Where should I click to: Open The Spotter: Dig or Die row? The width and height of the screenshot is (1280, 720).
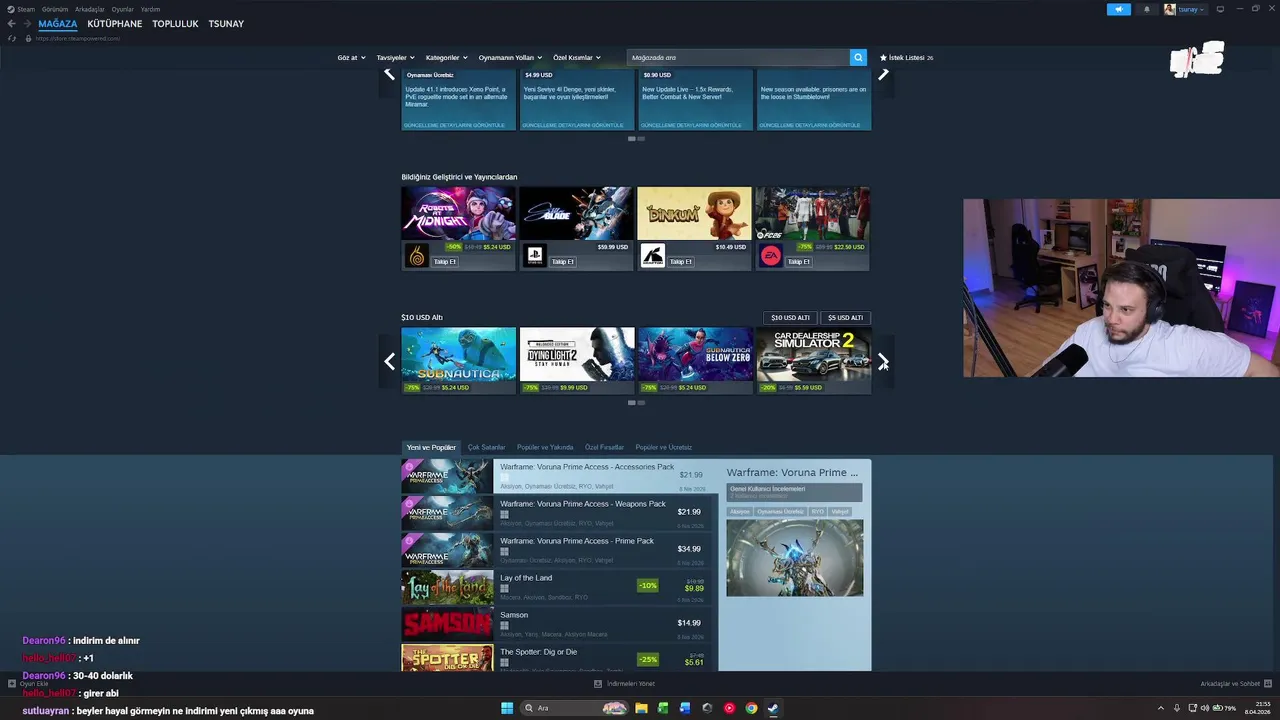pos(556,658)
